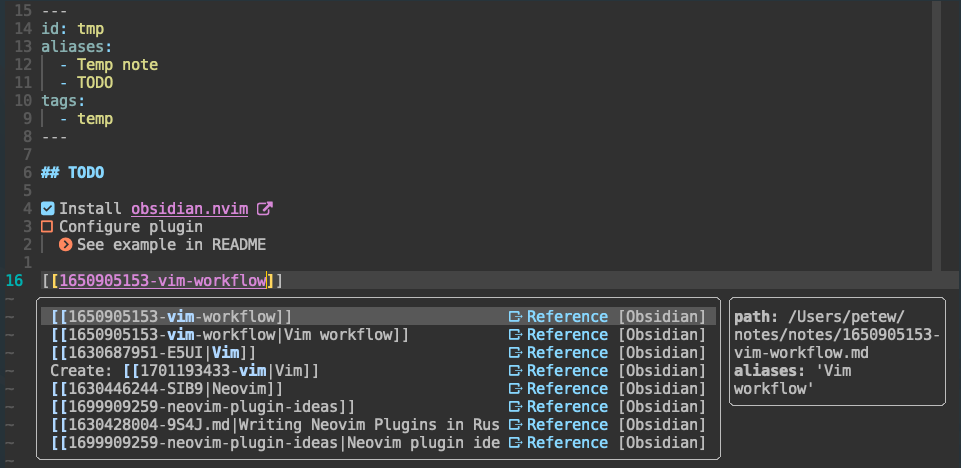Open the obsidian.nvim link

point(190,209)
